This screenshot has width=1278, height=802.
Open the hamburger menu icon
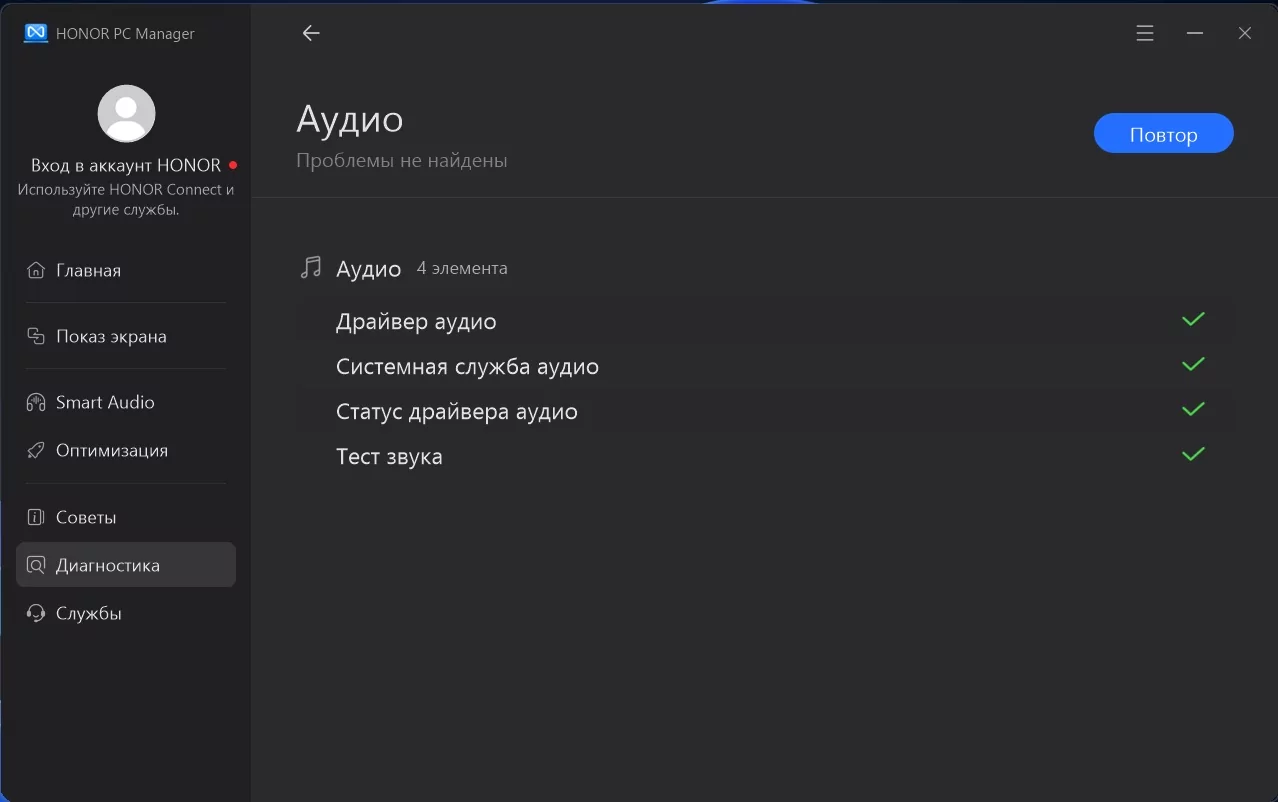coord(1145,33)
